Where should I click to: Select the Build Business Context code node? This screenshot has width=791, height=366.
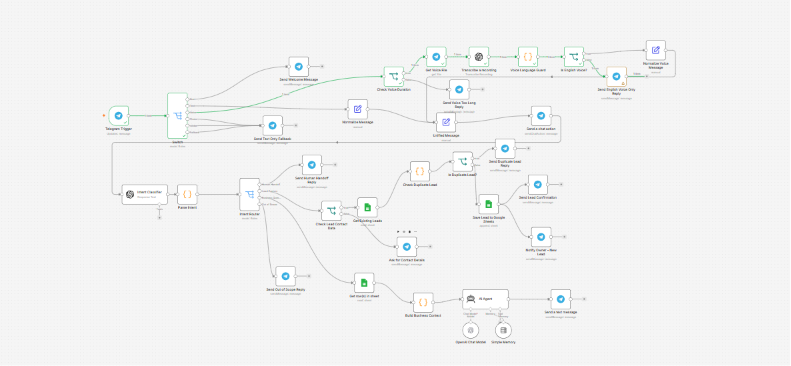423,302
